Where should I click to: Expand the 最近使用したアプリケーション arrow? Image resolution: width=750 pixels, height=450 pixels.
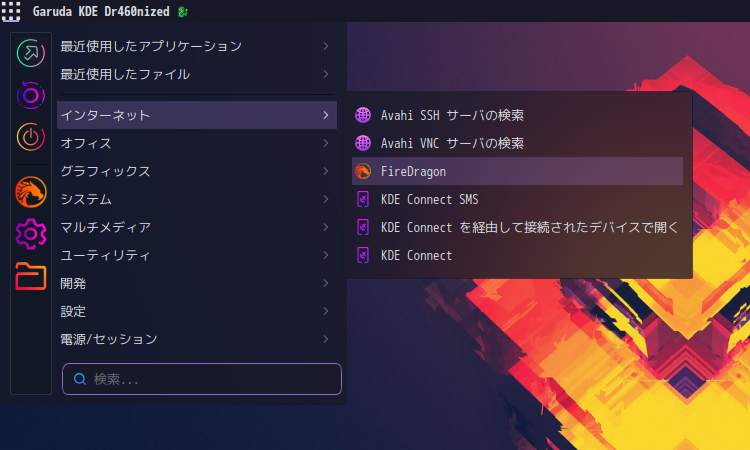(326, 46)
